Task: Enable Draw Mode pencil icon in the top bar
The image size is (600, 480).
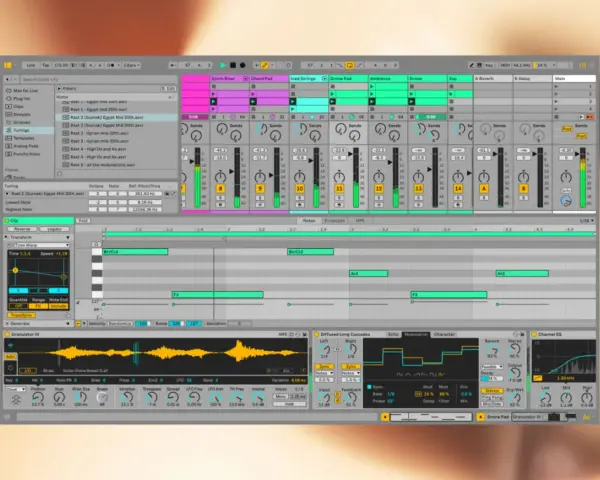Action: (471, 65)
